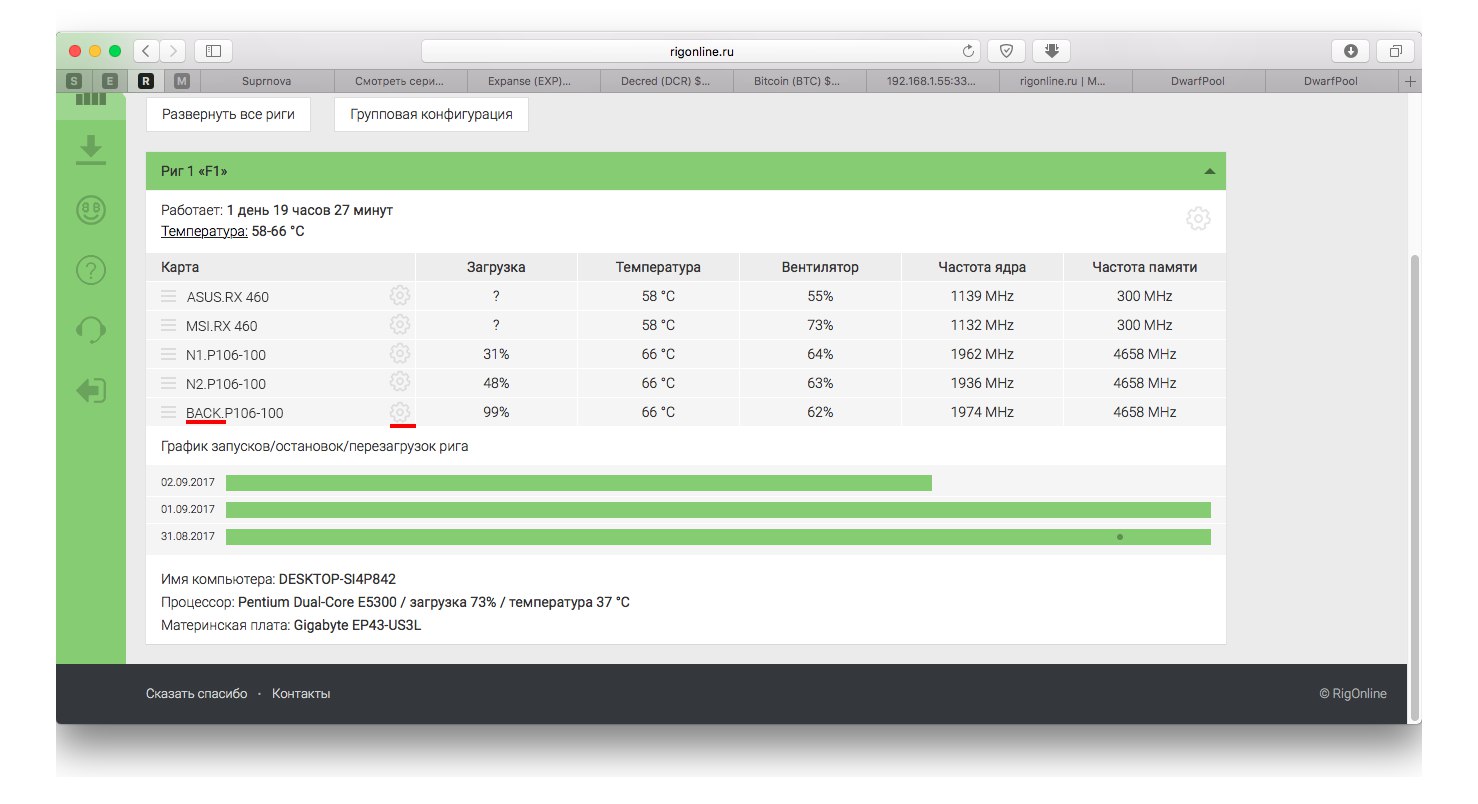
Task: Switch to rigonline.ru | M... tab
Action: (1065, 82)
